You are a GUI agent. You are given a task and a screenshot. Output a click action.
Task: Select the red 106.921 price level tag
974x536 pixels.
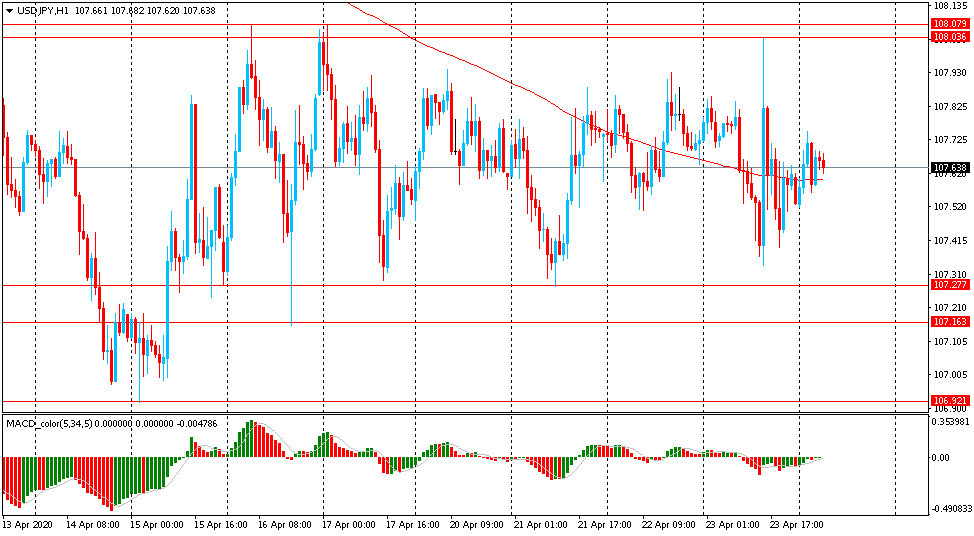(x=950, y=401)
